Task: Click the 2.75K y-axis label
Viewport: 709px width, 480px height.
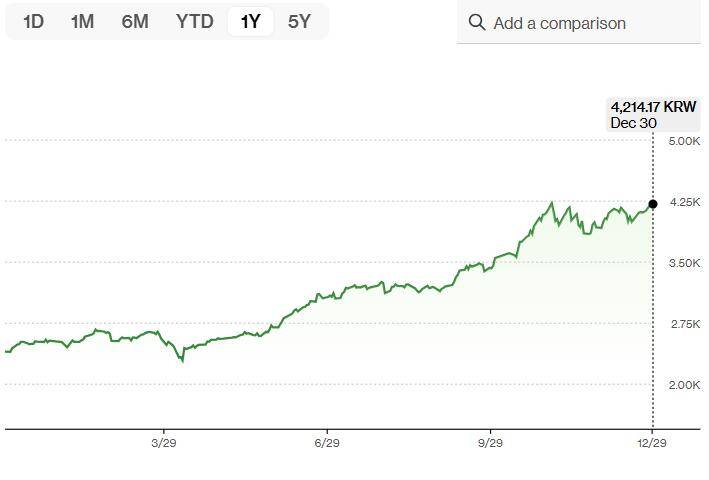Action: [684, 324]
